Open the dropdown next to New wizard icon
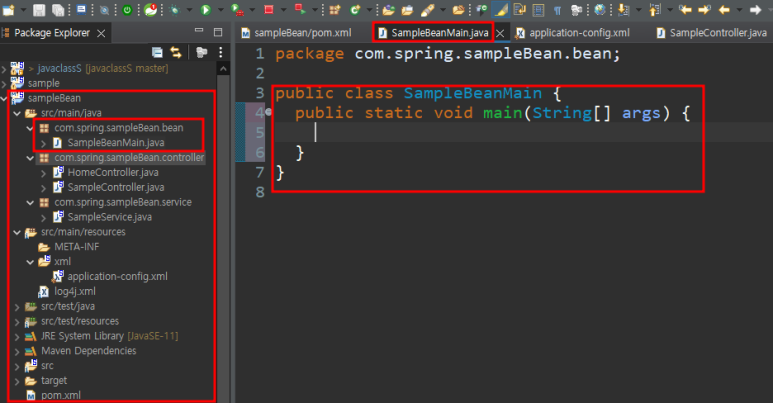This screenshot has width=773, height=403. pyautogui.click(x=23, y=10)
